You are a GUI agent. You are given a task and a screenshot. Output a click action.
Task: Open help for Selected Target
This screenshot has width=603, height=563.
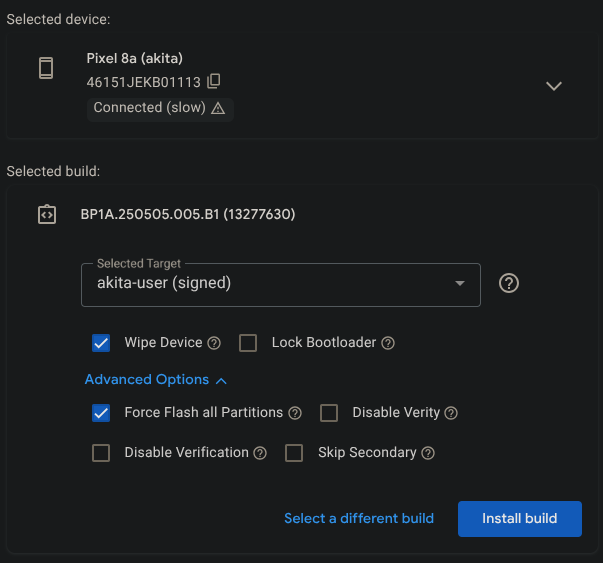pyautogui.click(x=509, y=284)
